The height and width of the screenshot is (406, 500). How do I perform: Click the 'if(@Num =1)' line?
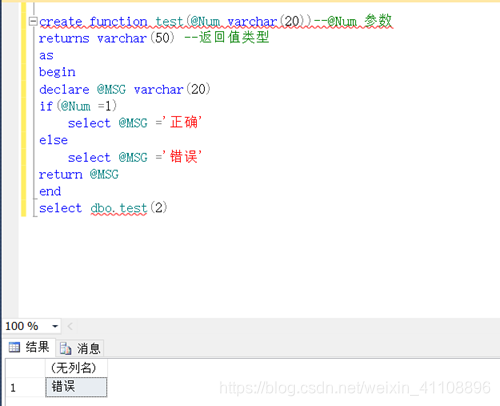click(x=78, y=106)
